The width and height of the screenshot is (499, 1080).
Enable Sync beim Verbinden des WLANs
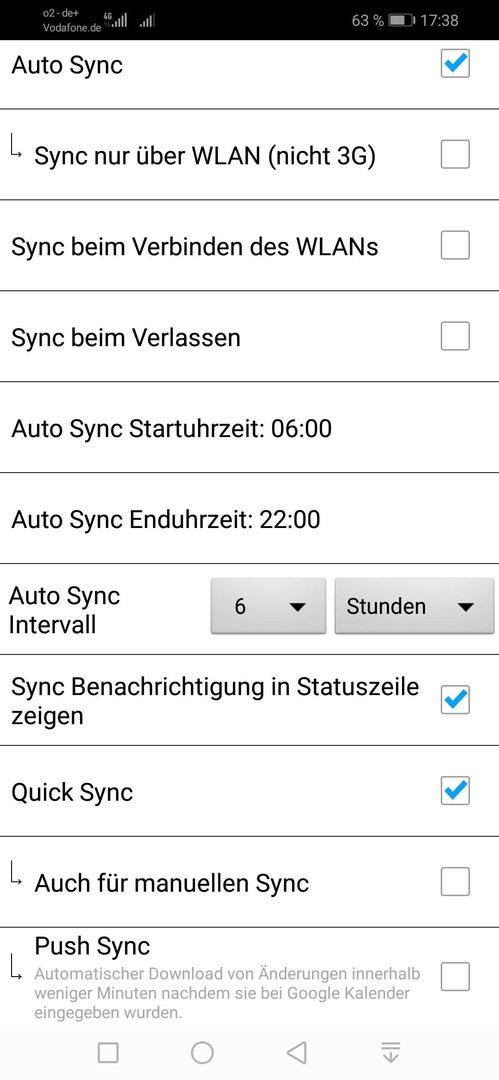(455, 245)
